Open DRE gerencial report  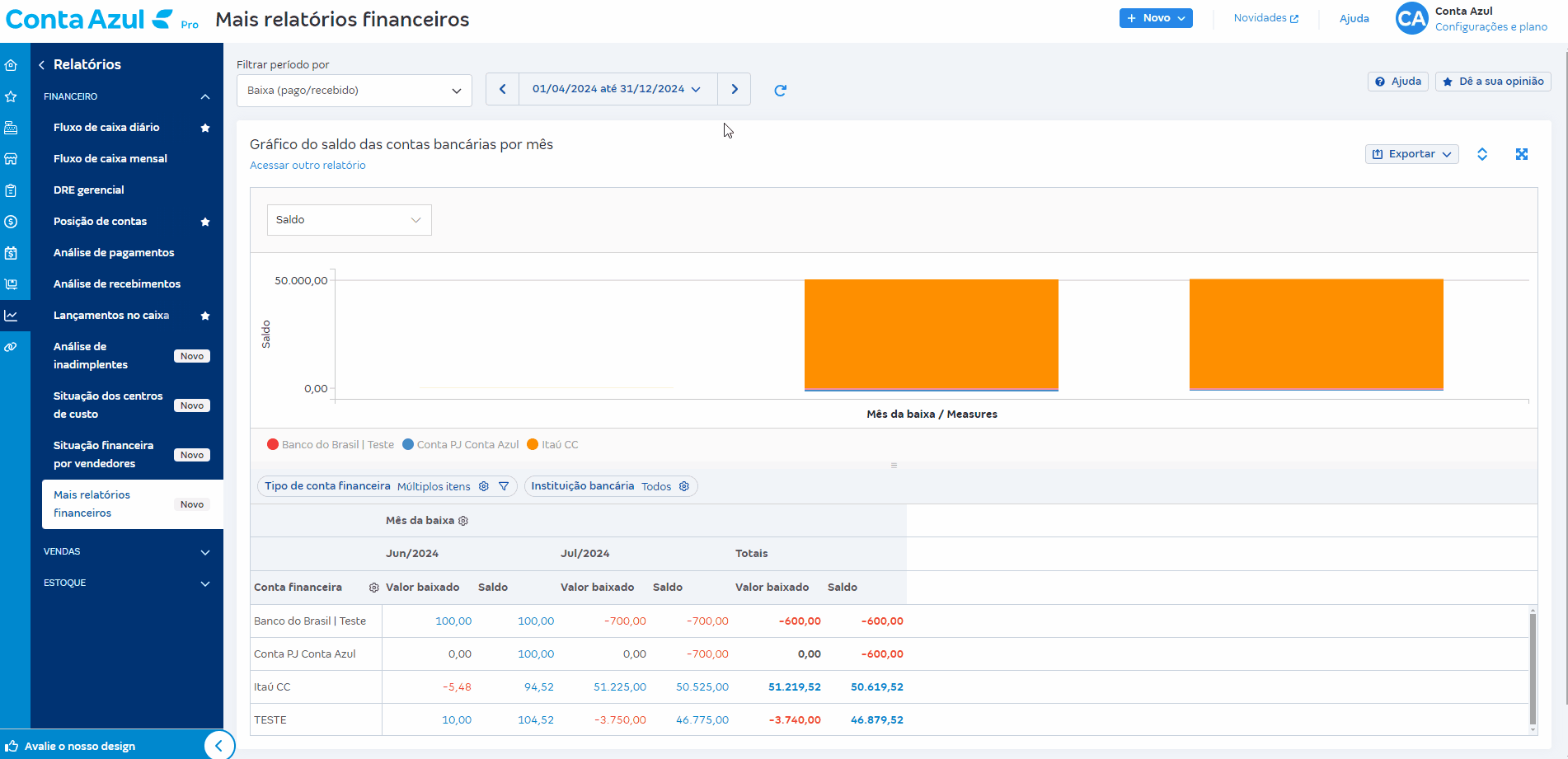coord(89,190)
